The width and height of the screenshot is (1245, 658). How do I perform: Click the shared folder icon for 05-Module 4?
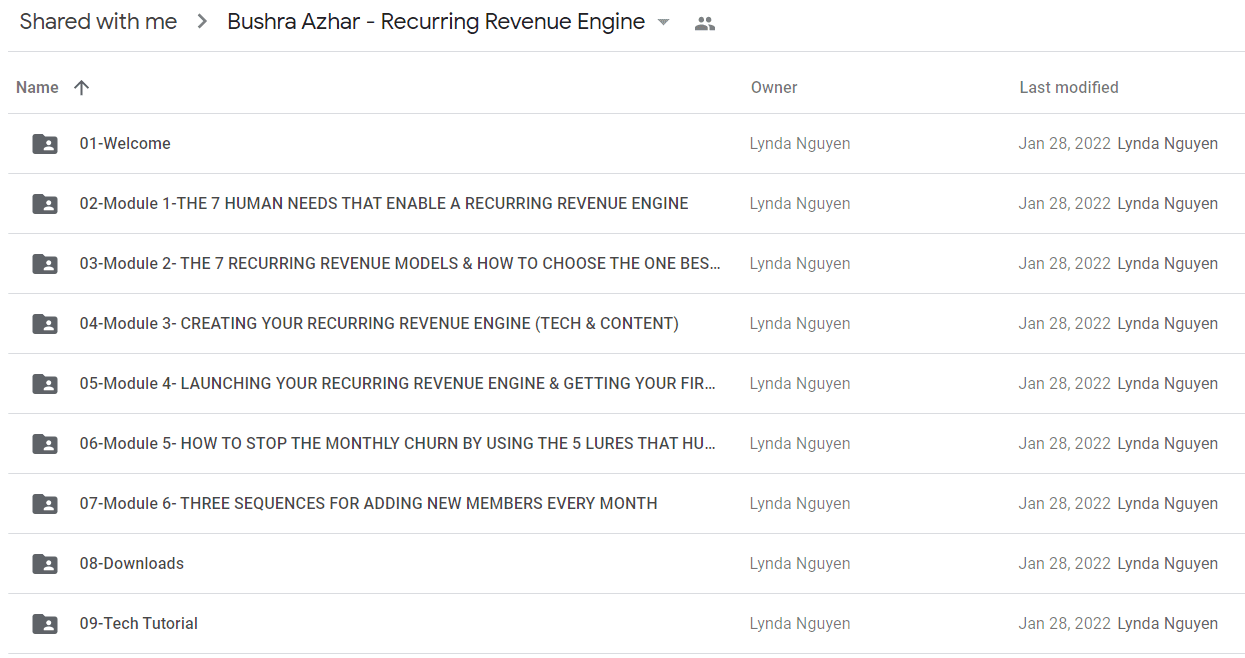[x=45, y=384]
